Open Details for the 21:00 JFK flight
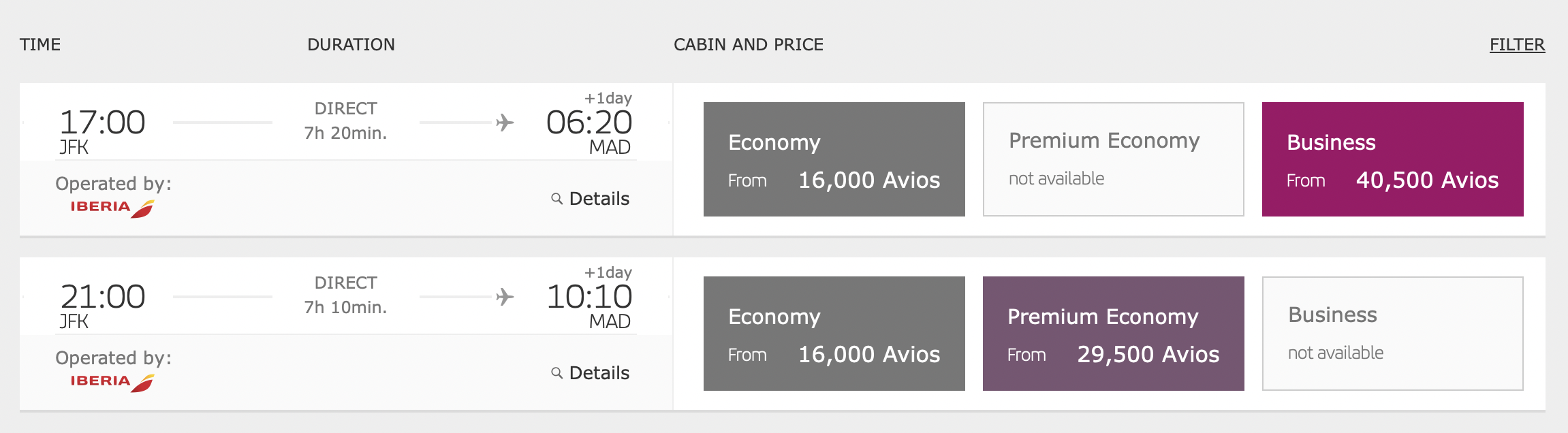 599,373
